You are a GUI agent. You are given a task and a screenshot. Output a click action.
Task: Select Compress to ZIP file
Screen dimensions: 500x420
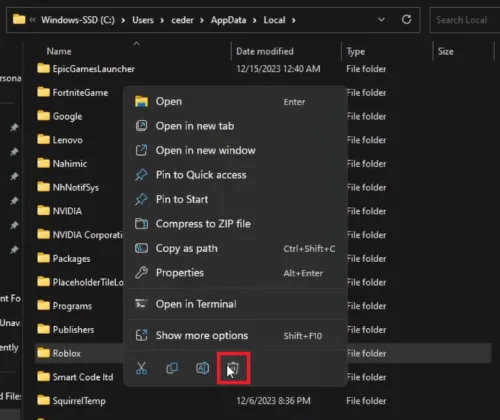point(235,224)
